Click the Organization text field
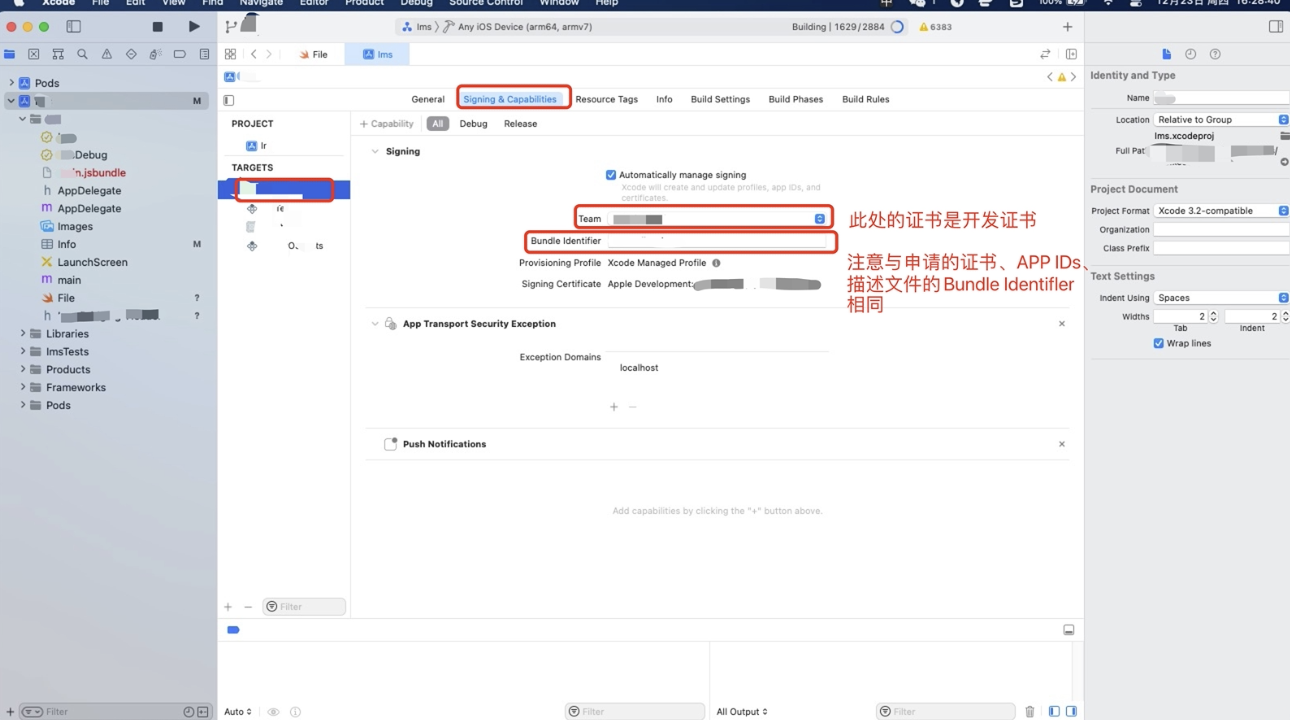Screen dimensions: 1290x720 click(x=1221, y=230)
